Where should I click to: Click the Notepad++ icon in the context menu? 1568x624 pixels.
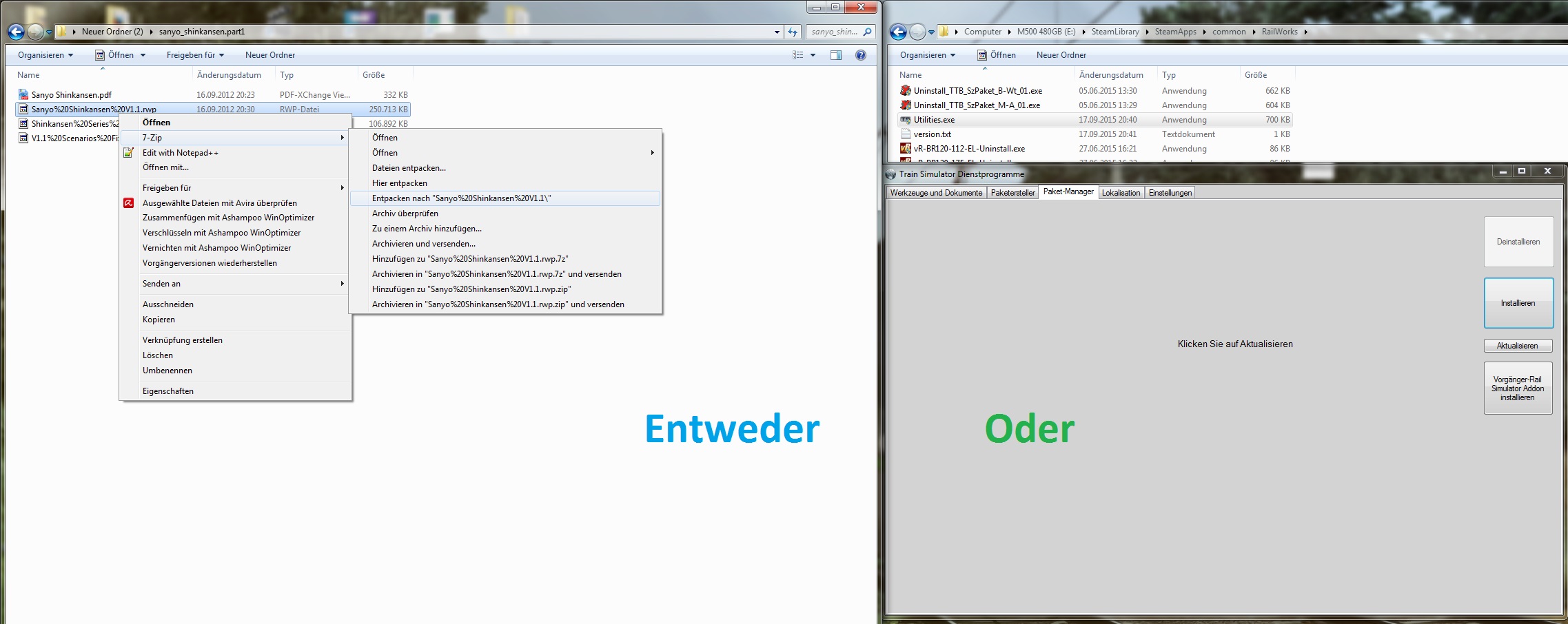(x=129, y=153)
